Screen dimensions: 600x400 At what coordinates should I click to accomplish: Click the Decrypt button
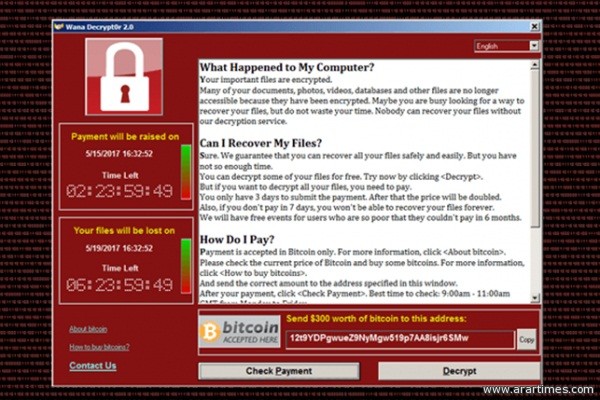pyautogui.click(x=459, y=371)
